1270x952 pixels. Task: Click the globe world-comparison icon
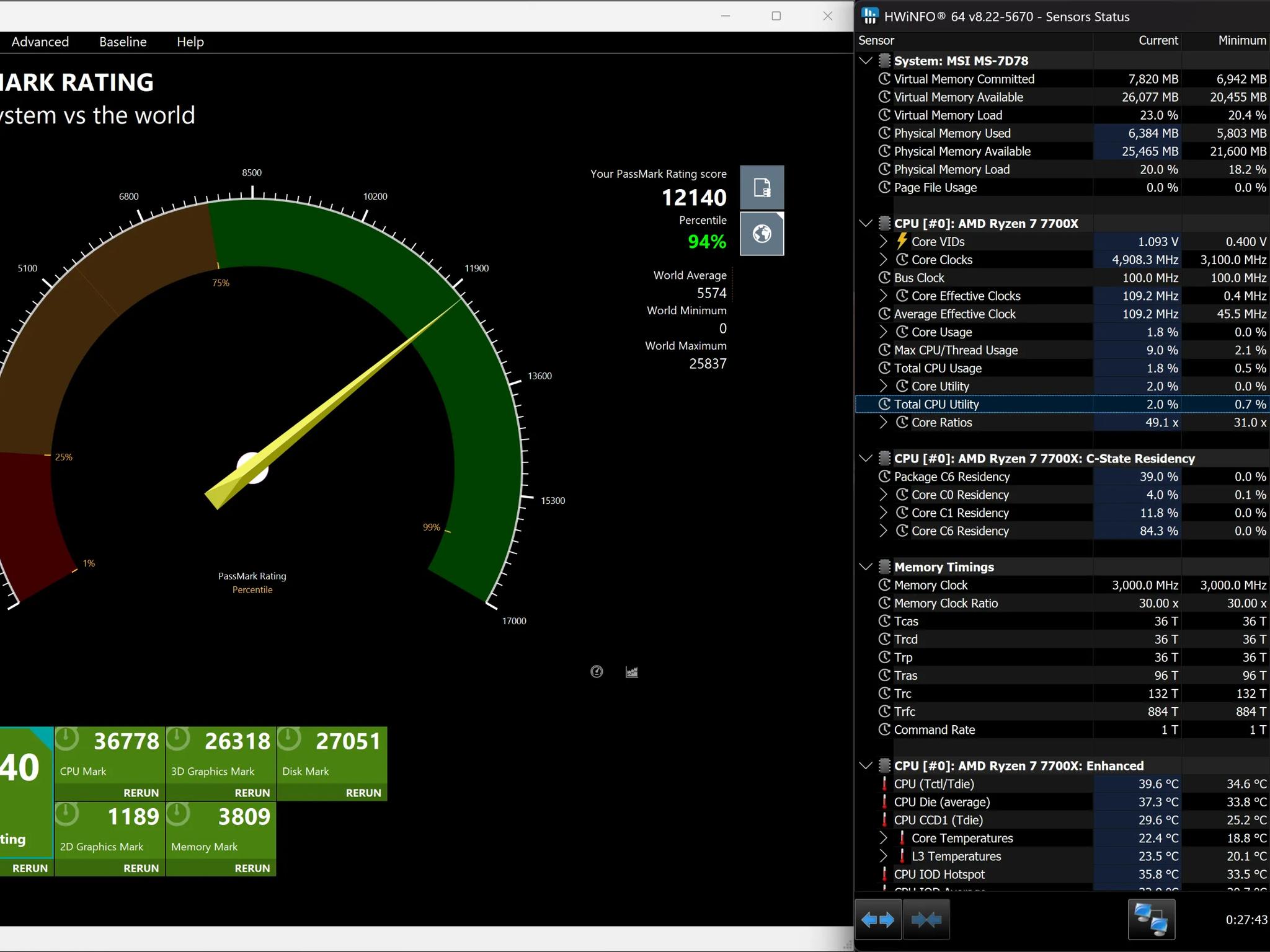tap(762, 234)
